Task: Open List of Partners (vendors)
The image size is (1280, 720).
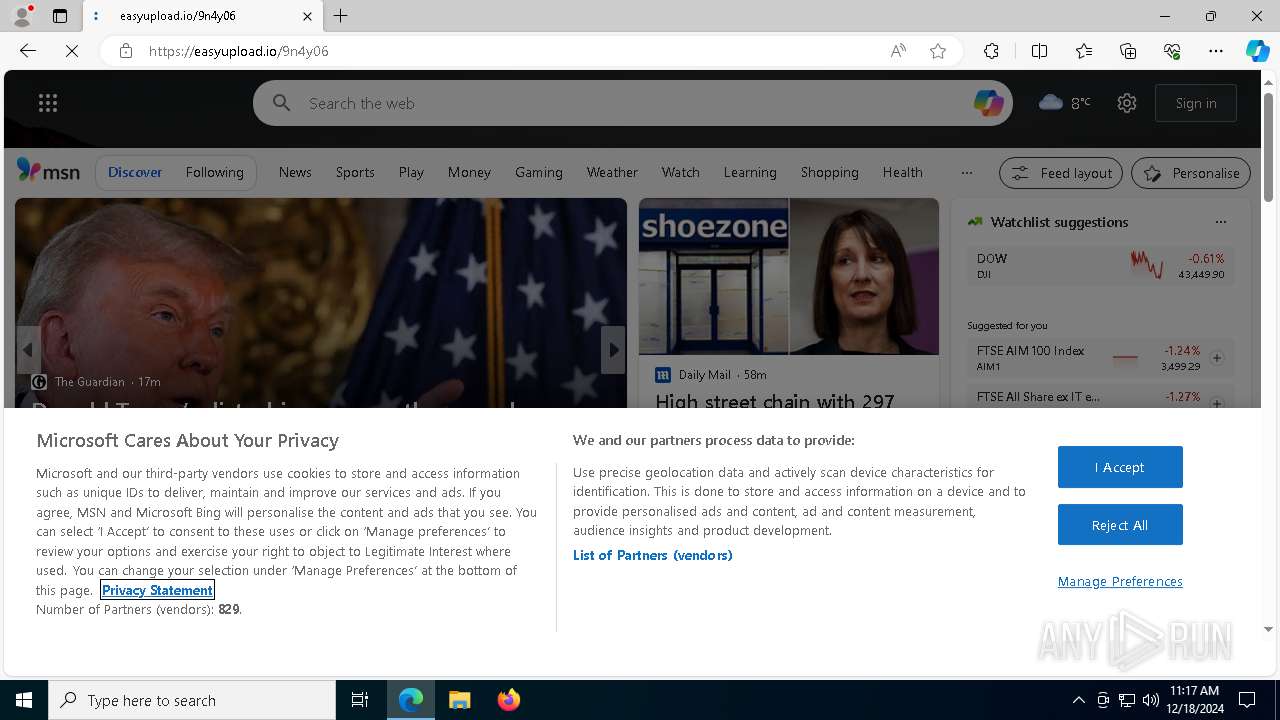Action: (x=652, y=555)
